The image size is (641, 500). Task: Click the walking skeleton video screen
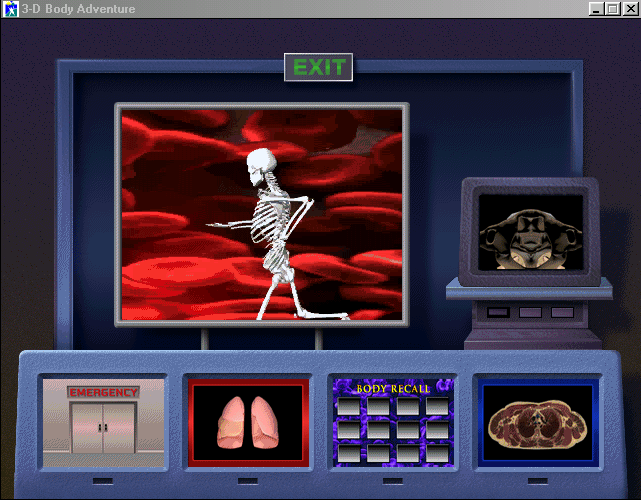tap(262, 215)
